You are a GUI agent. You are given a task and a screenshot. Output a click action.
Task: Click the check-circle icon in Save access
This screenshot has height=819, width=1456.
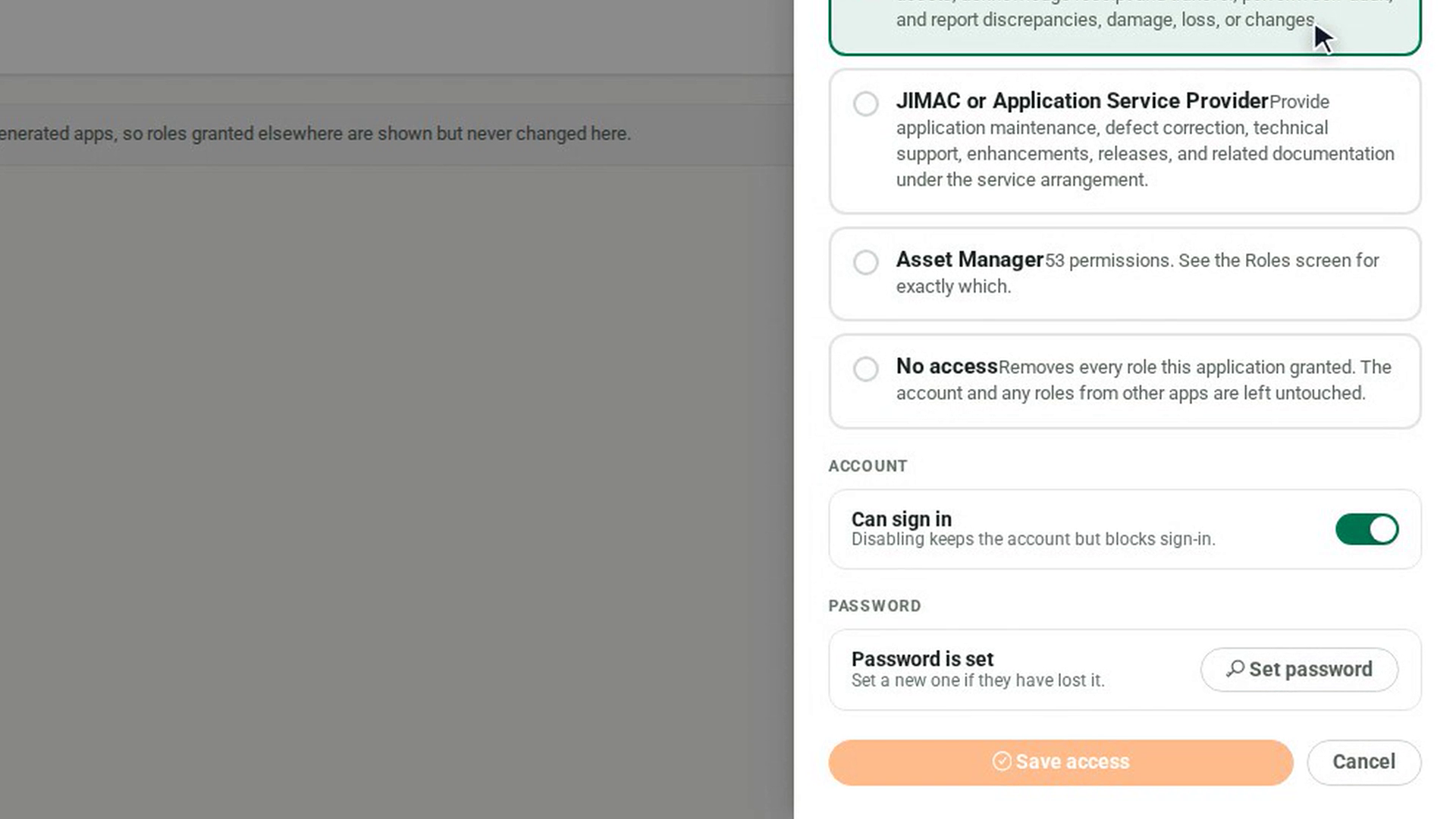pyautogui.click(x=1002, y=761)
